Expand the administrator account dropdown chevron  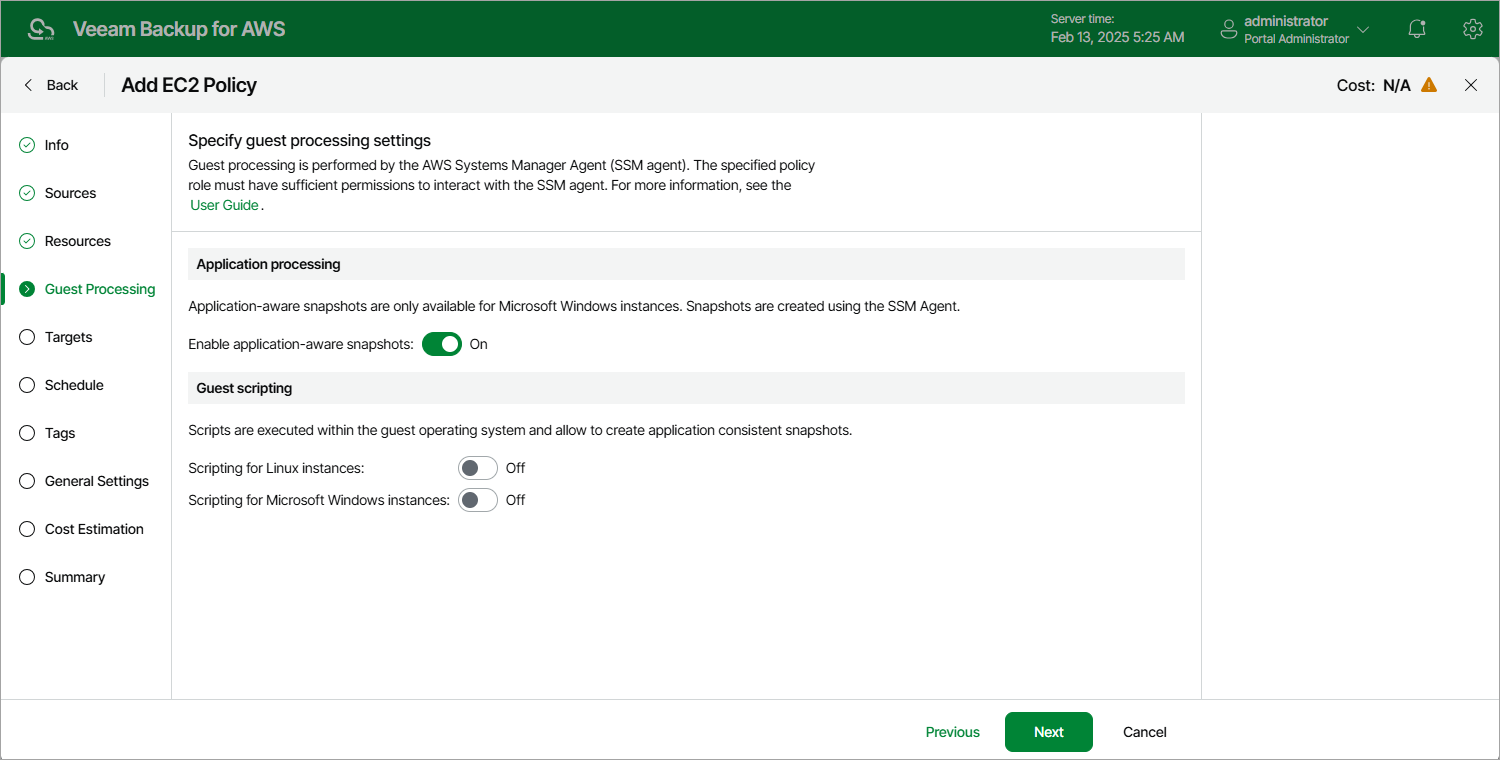point(1363,30)
